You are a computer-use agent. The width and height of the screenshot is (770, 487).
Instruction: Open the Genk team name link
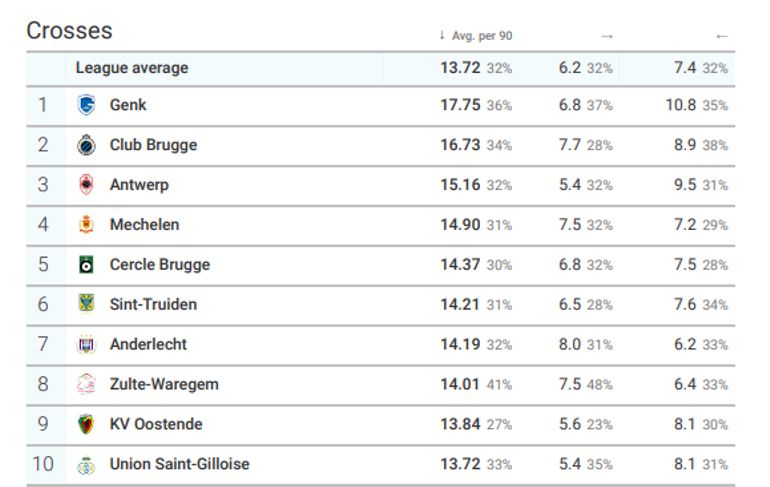click(128, 105)
